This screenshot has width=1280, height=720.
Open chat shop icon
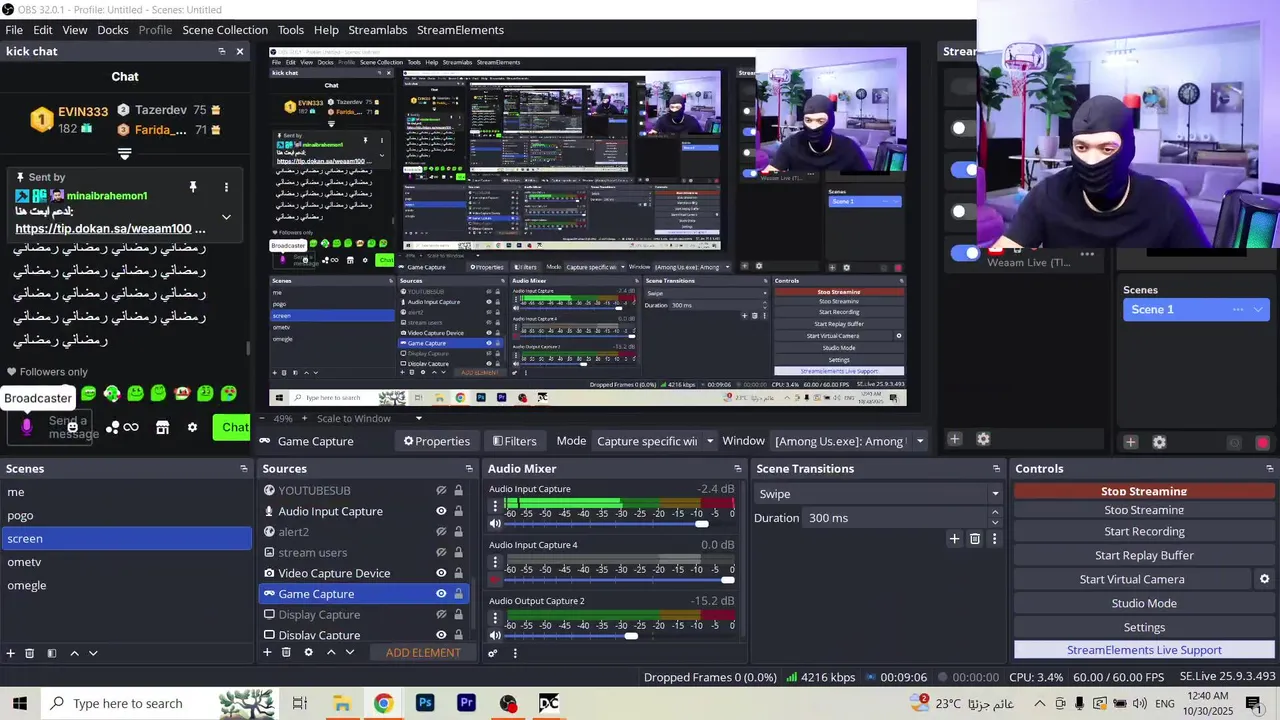tap(162, 427)
